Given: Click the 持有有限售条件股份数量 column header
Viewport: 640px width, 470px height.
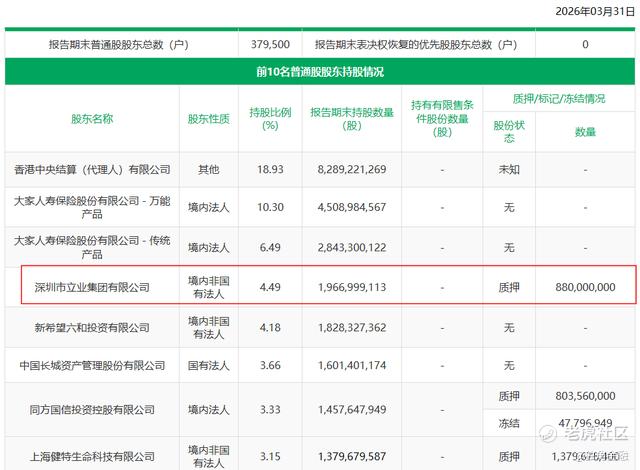Looking at the screenshot, I should (x=442, y=119).
